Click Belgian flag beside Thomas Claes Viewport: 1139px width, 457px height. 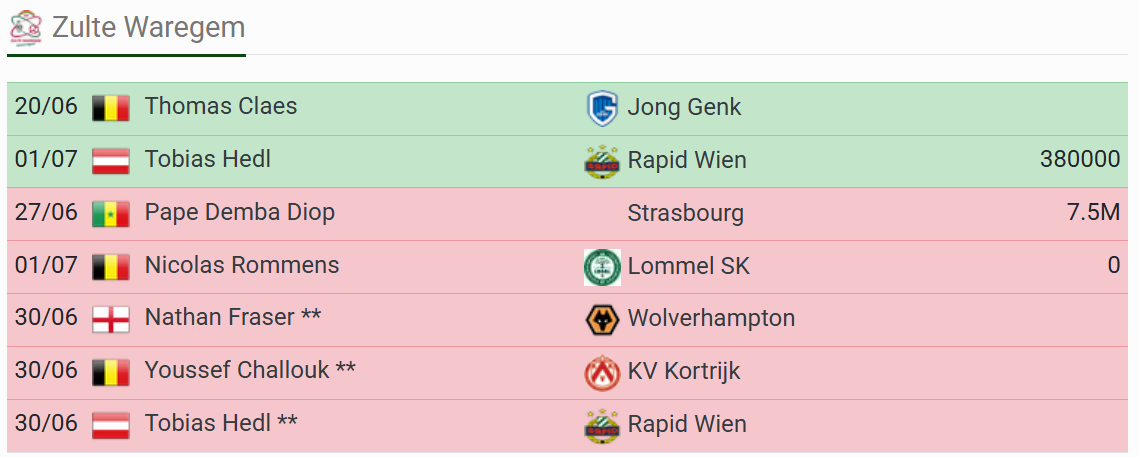pyautogui.click(x=110, y=108)
